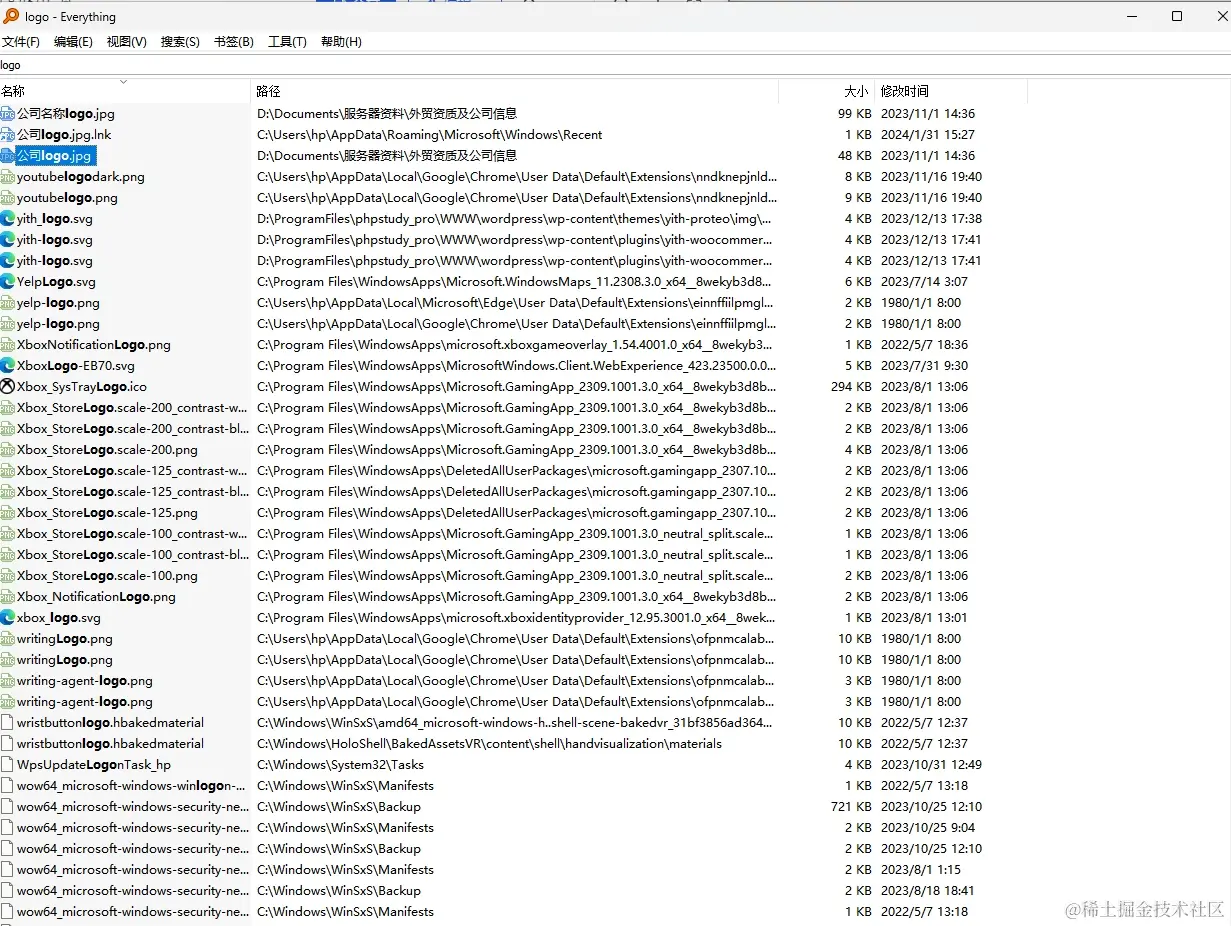Select the file Xbox_SysTrayLogo.ico
This screenshot has width=1231, height=926.
tap(82, 387)
